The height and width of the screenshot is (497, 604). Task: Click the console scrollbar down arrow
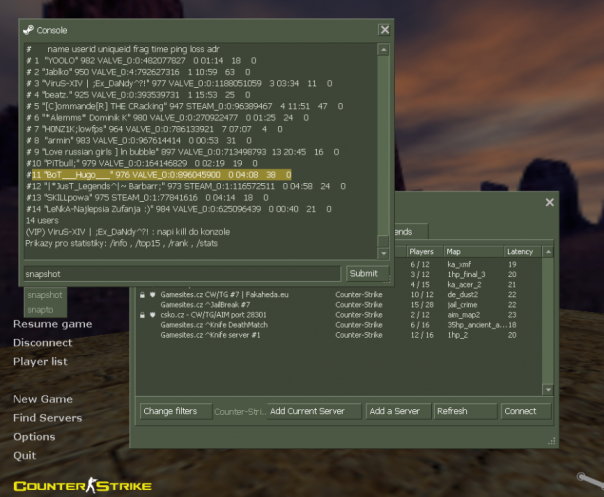(383, 254)
